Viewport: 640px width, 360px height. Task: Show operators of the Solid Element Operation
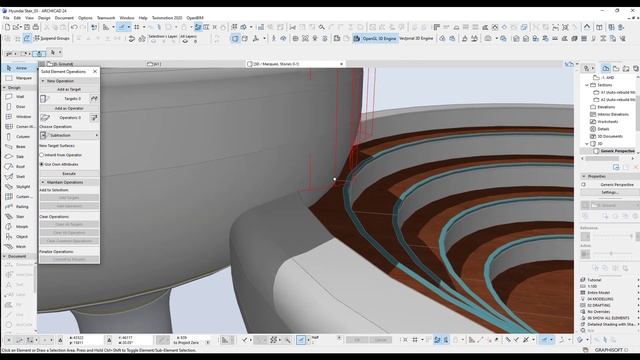point(94,118)
